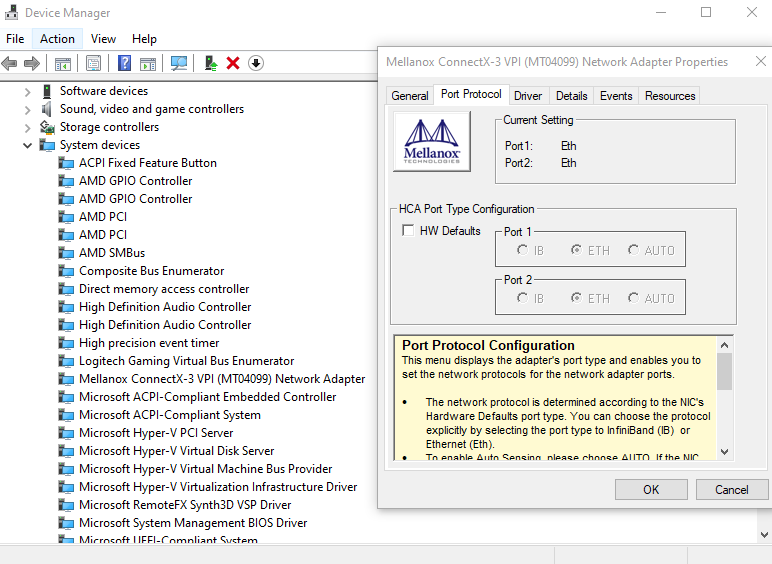The height and width of the screenshot is (564, 772).
Task: Open the Help menu
Action: click(144, 39)
